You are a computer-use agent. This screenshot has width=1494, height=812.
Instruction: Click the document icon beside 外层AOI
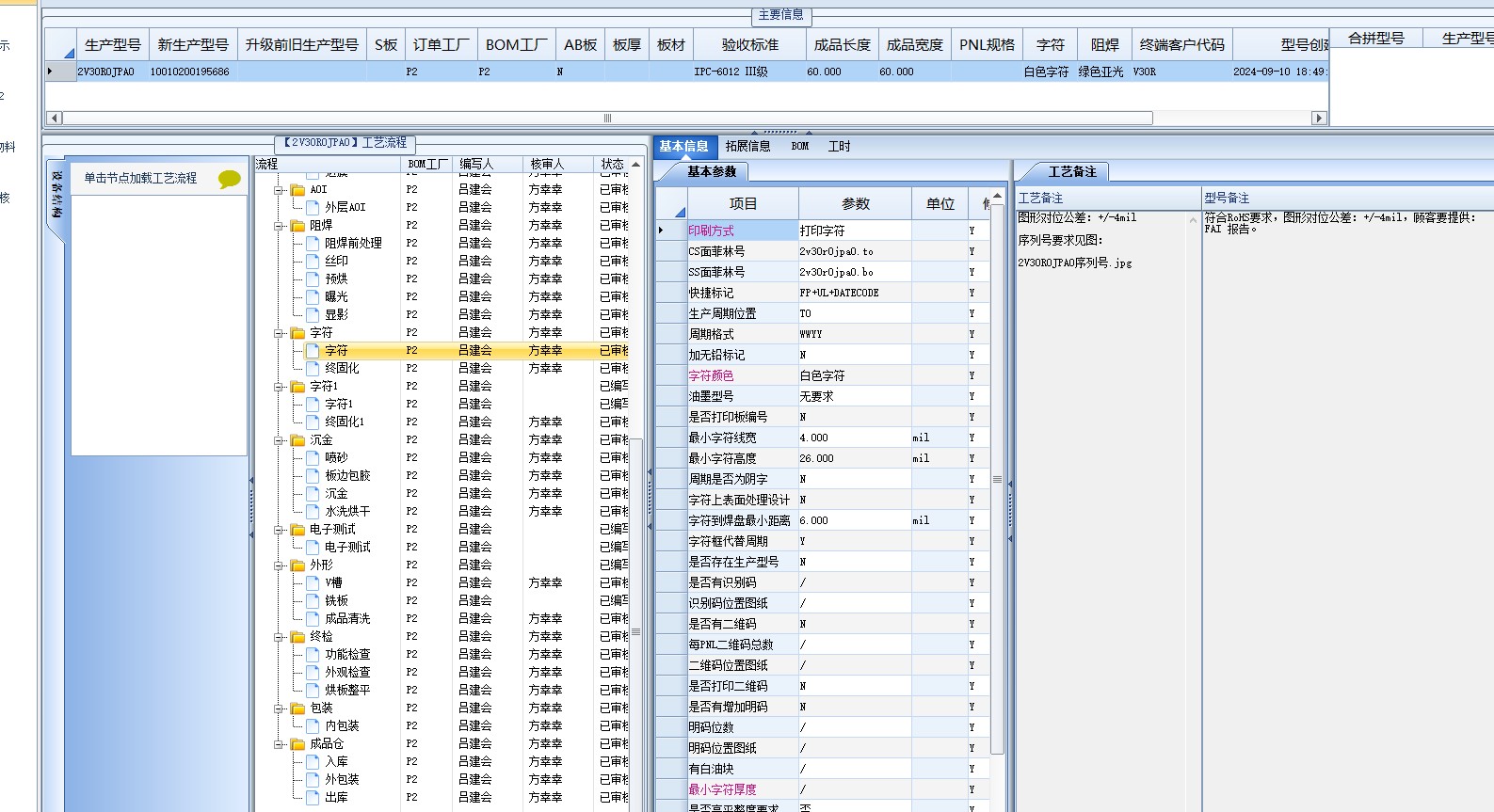(313, 207)
